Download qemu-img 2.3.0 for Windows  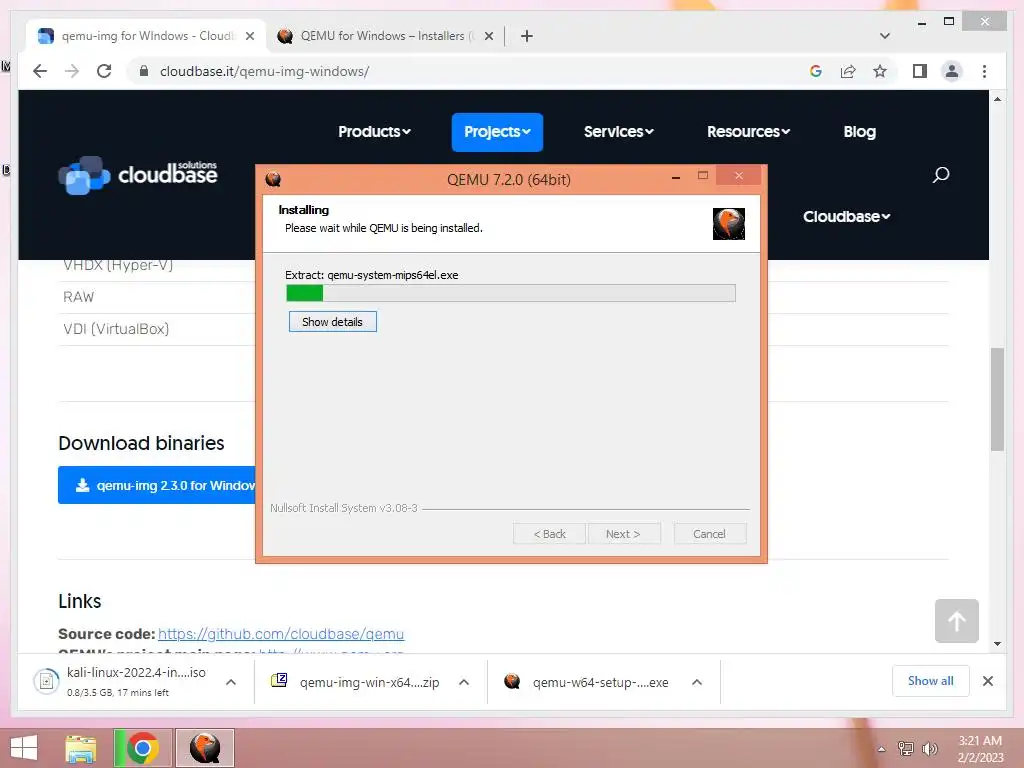[157, 485]
